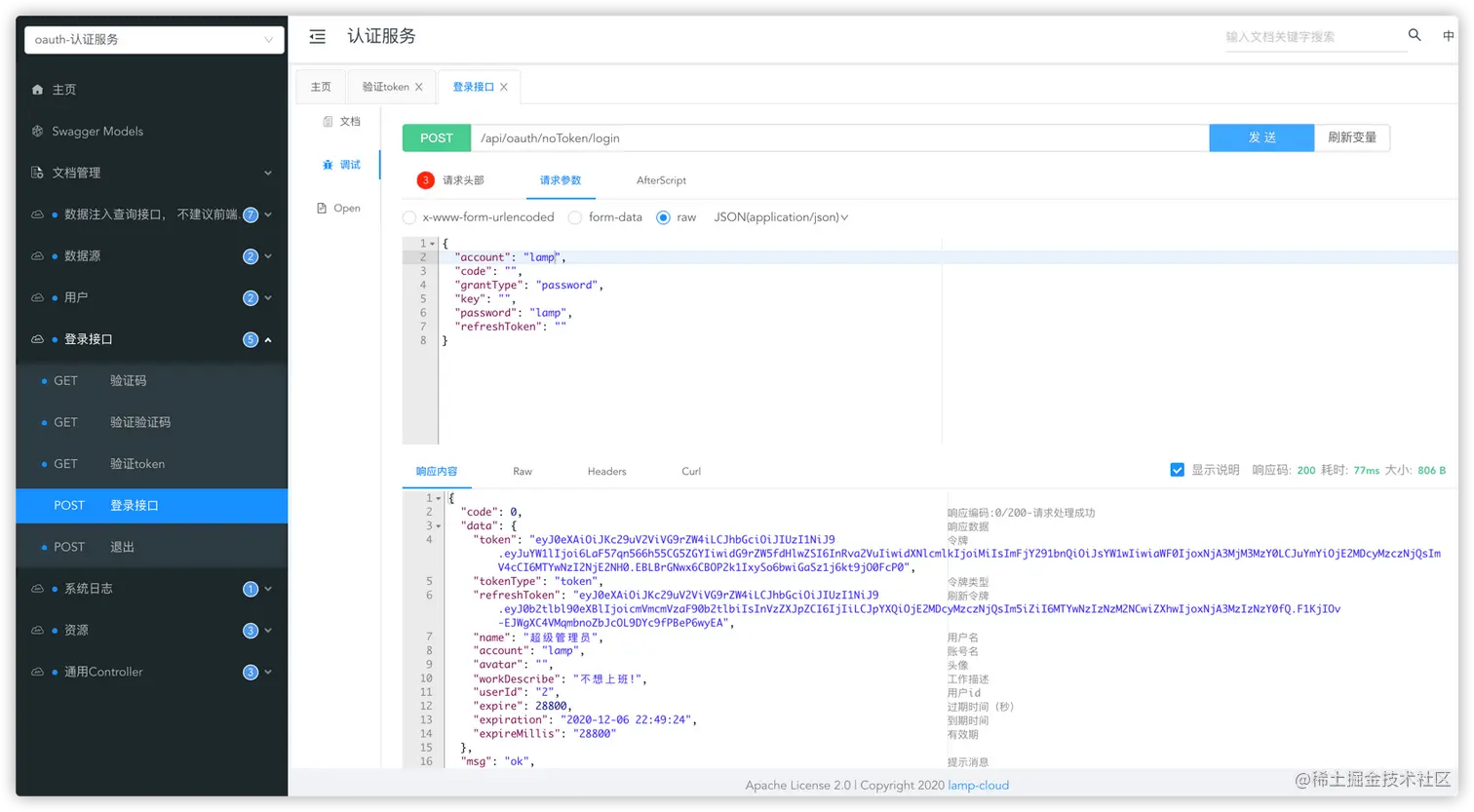1474x812 pixels.
Task: Click the cloud icon beside 资源
Action: pyautogui.click(x=37, y=631)
